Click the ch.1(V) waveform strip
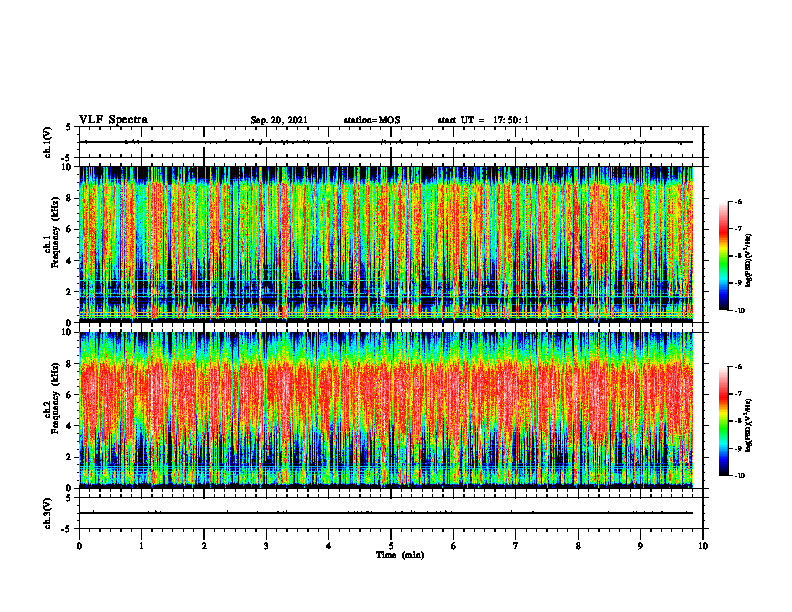The height and width of the screenshot is (612, 792). pos(391,142)
